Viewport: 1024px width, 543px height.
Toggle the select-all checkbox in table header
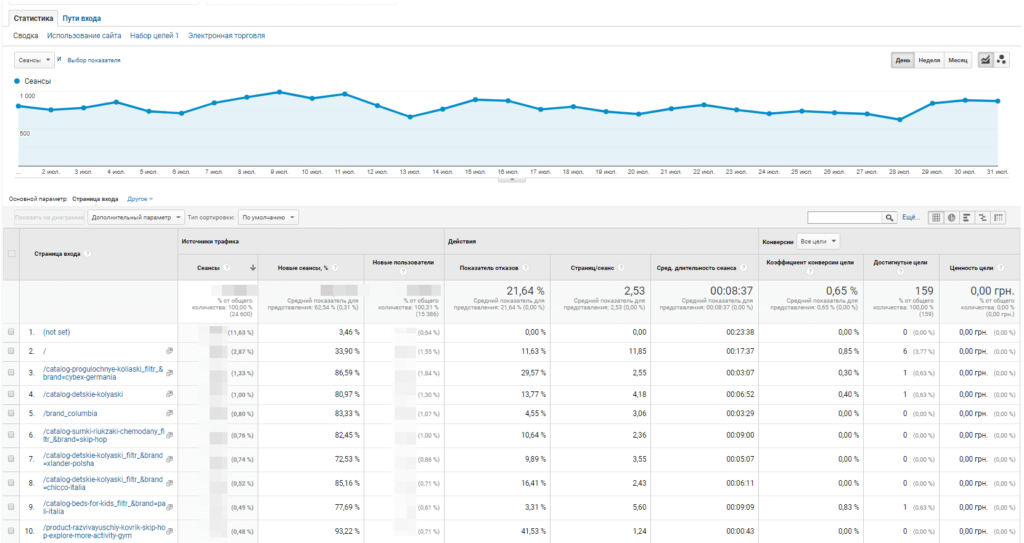[x=11, y=254]
